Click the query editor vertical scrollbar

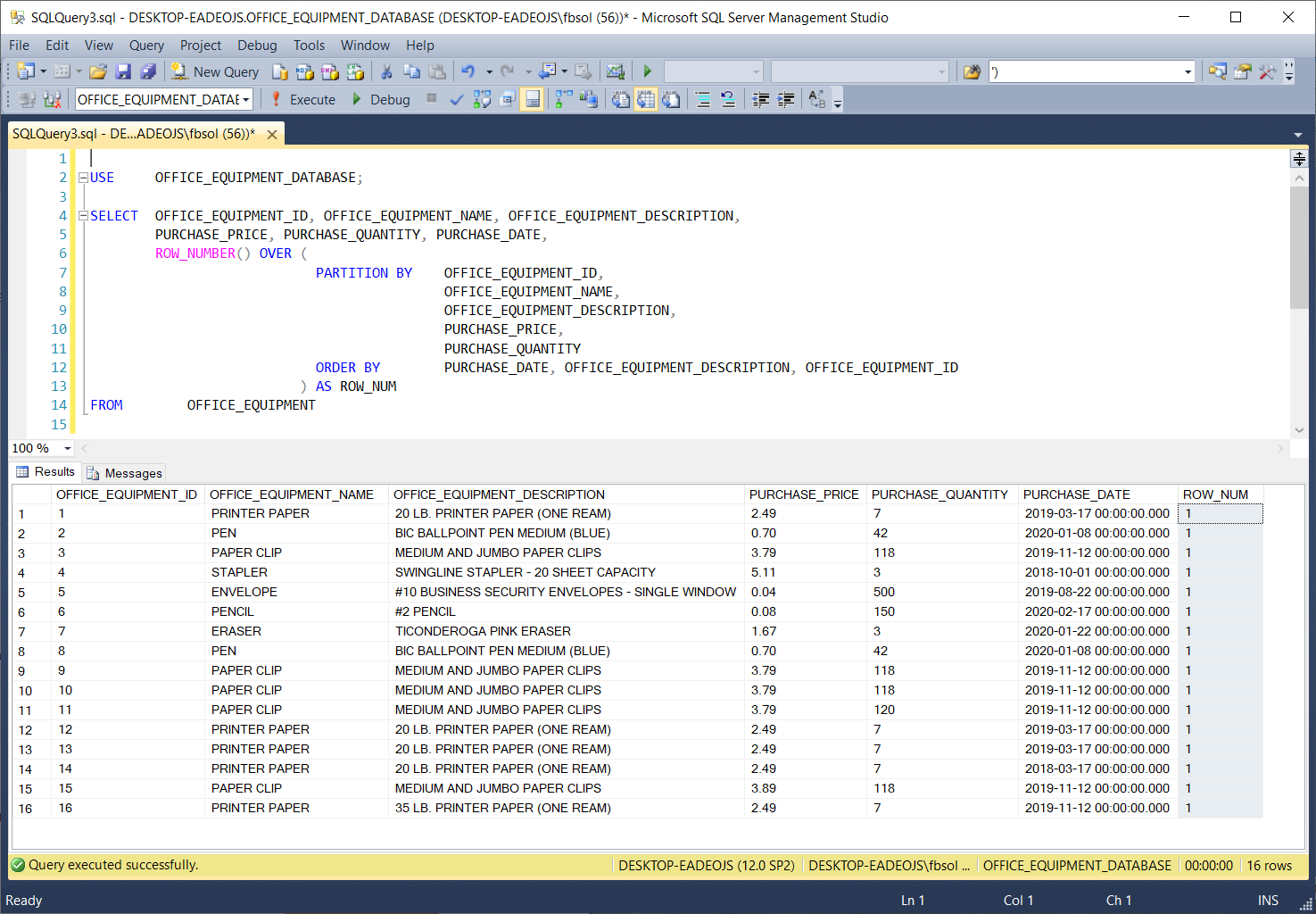click(1299, 268)
